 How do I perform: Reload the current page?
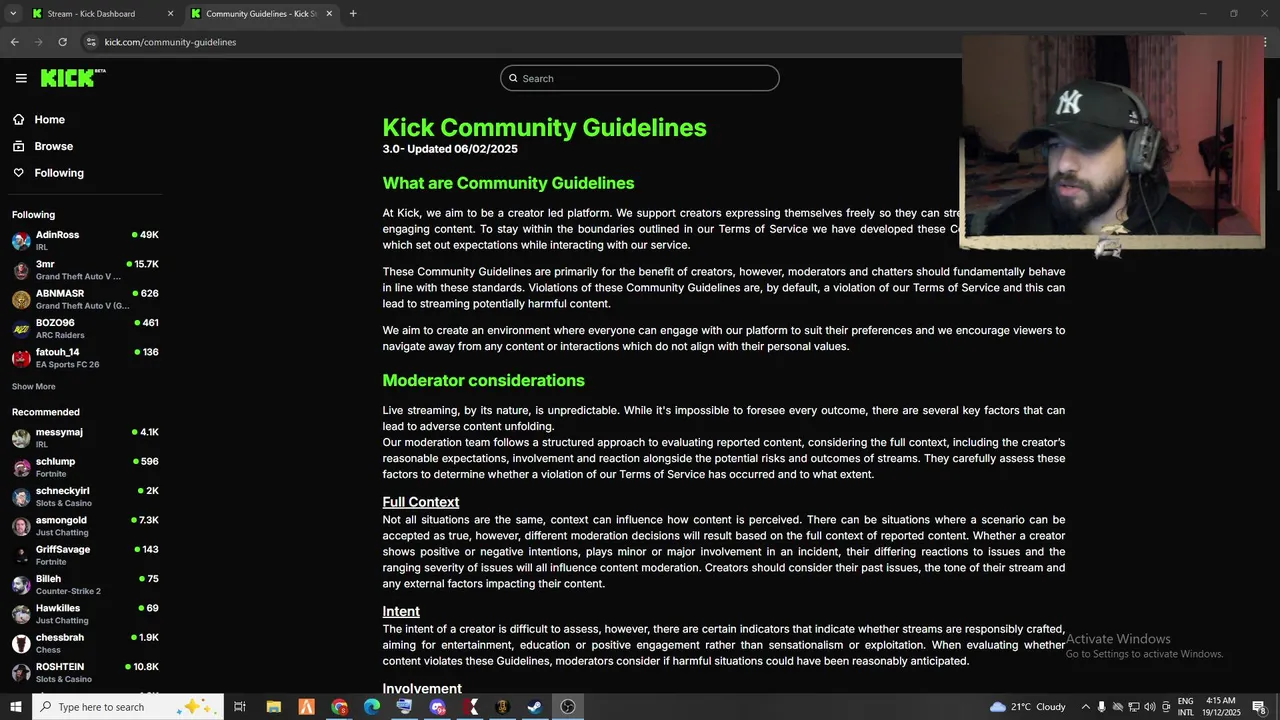62,42
